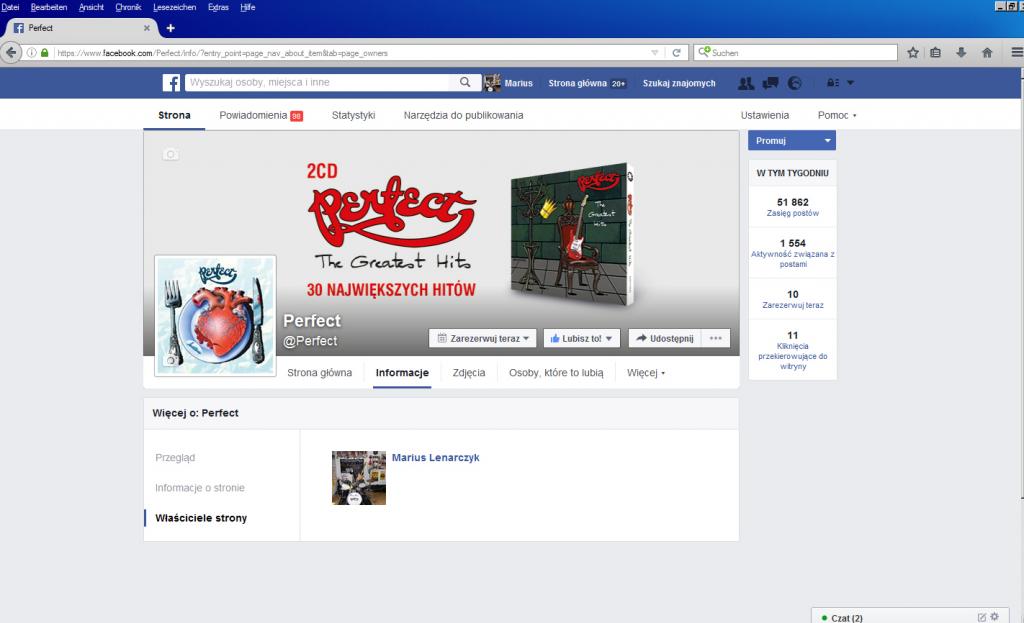This screenshot has width=1024, height=623.
Task: Bookmark this page with the star icon
Action: [912, 53]
